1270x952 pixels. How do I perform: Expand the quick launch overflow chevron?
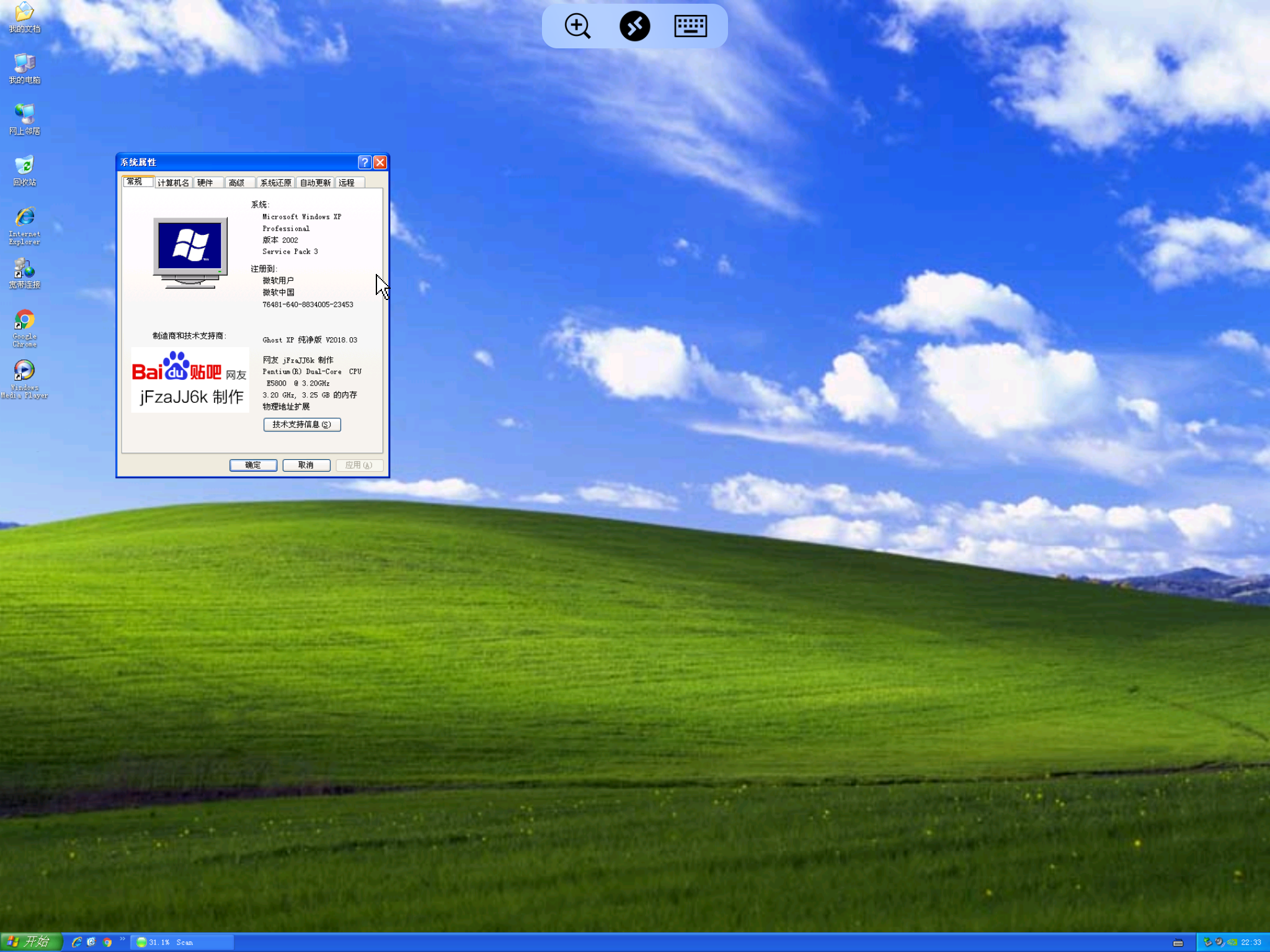(122, 939)
